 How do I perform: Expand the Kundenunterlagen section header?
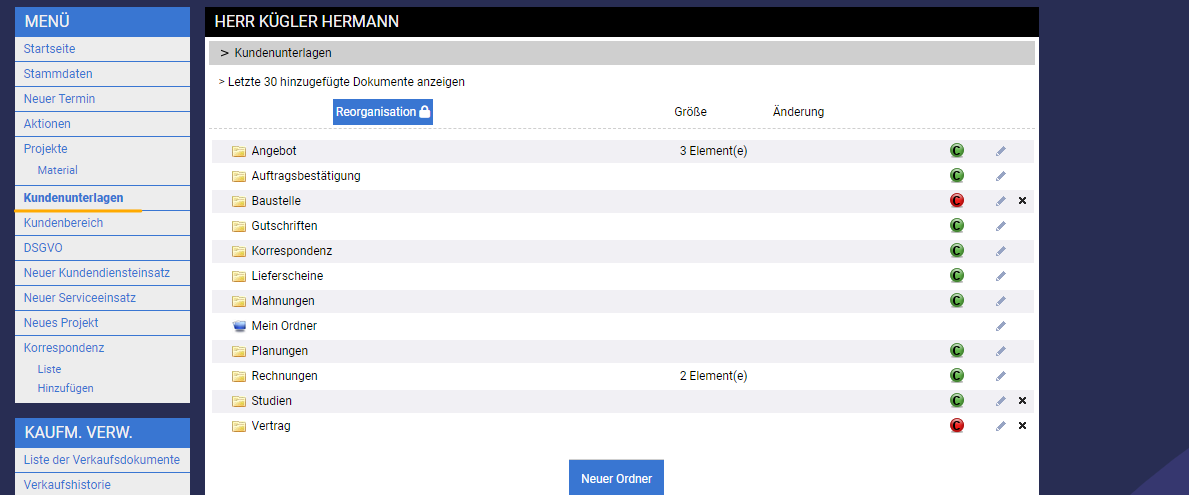(x=276, y=53)
